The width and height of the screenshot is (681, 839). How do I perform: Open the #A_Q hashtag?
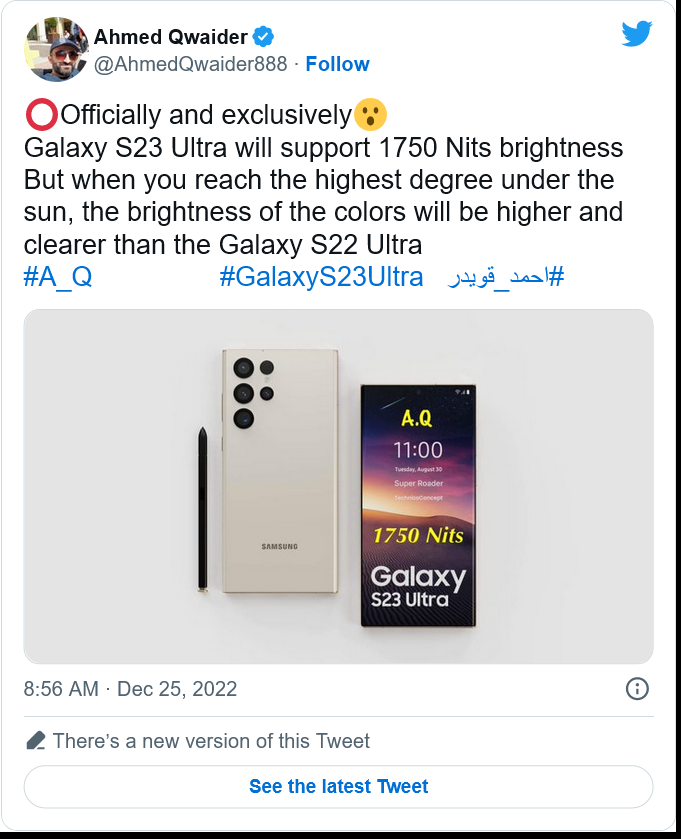tap(58, 277)
